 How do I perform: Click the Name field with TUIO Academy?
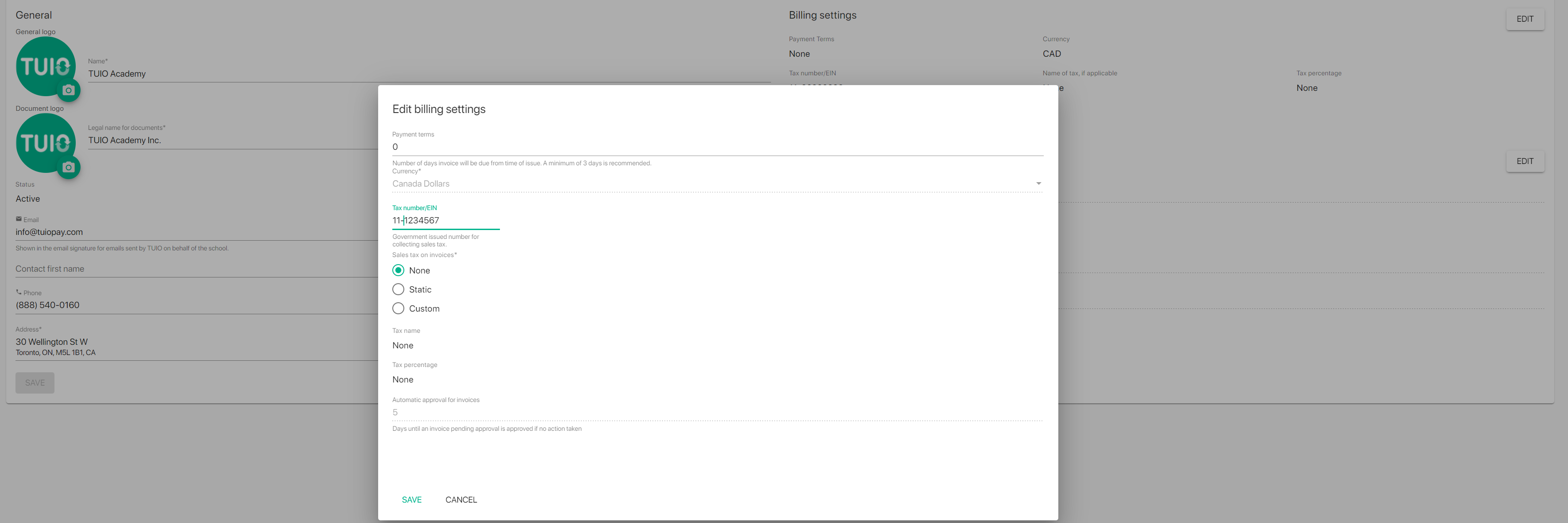click(429, 74)
